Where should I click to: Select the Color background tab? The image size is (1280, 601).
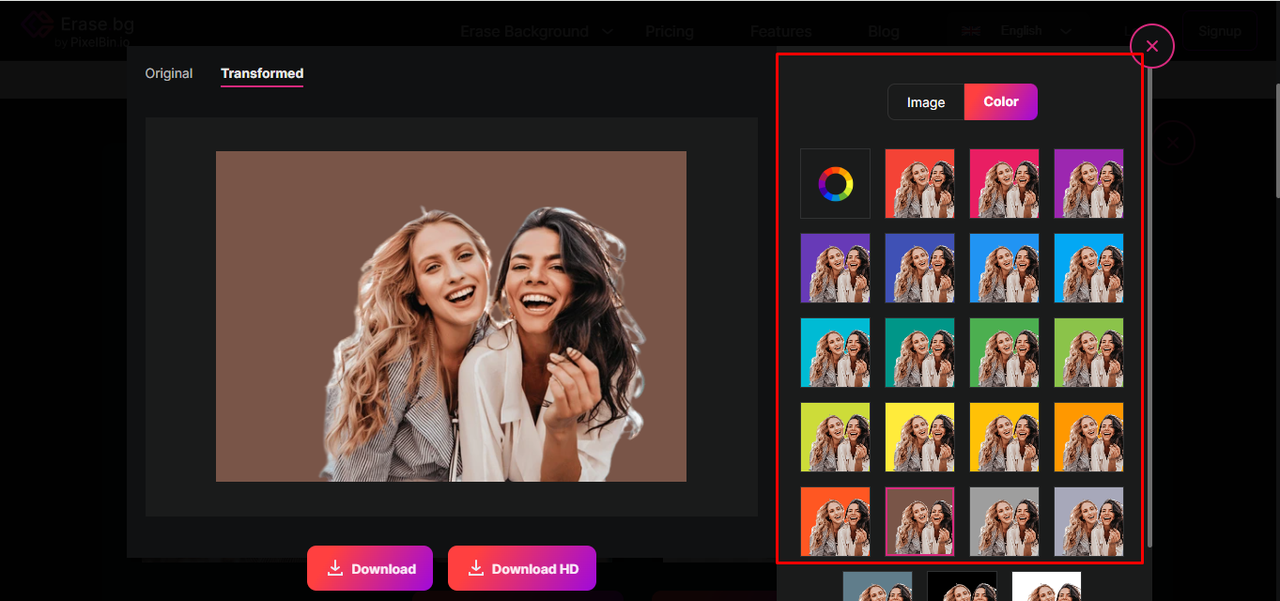[1001, 102]
